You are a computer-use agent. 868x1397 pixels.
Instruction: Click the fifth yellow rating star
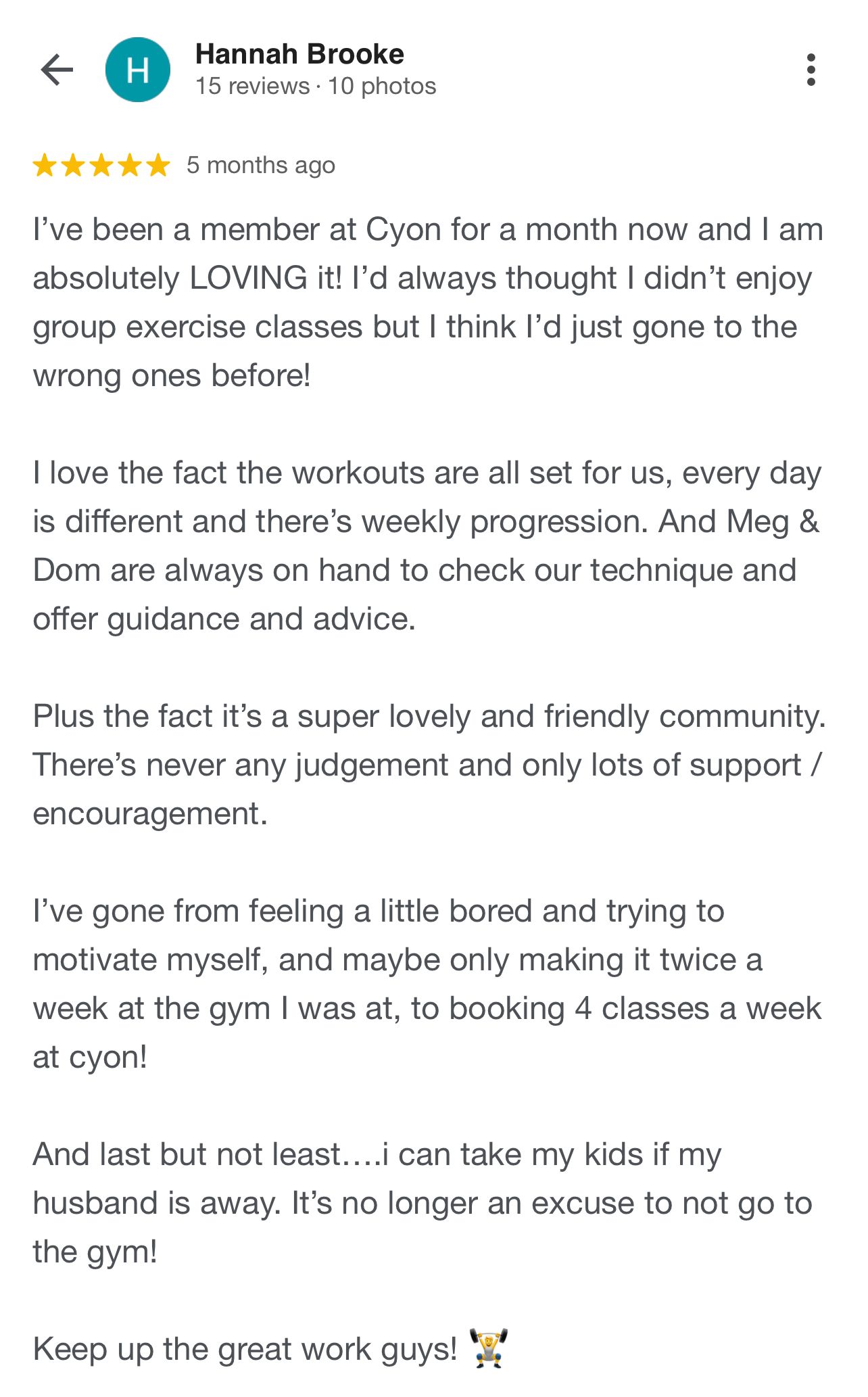point(158,165)
